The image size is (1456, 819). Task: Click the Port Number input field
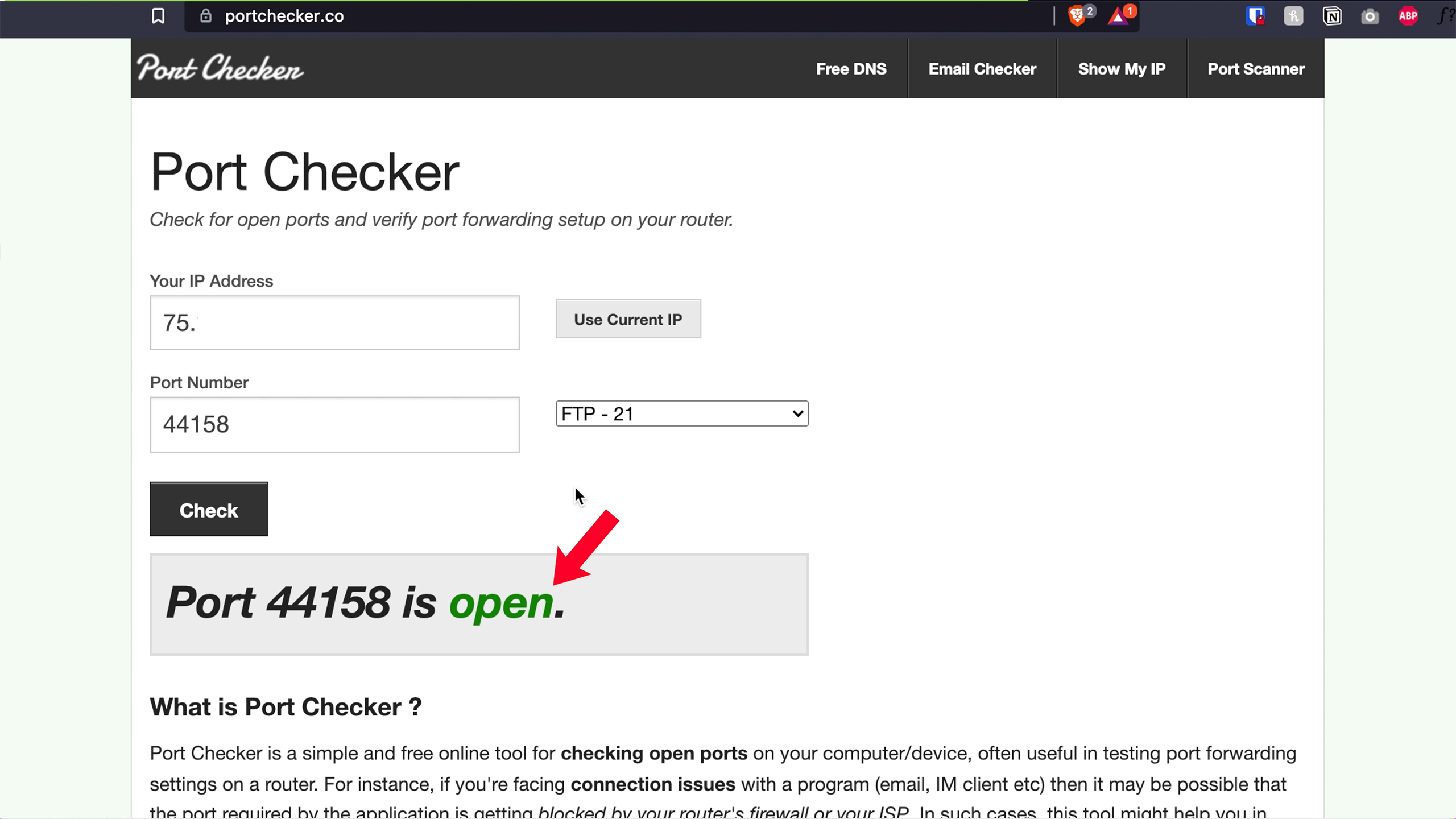point(335,425)
